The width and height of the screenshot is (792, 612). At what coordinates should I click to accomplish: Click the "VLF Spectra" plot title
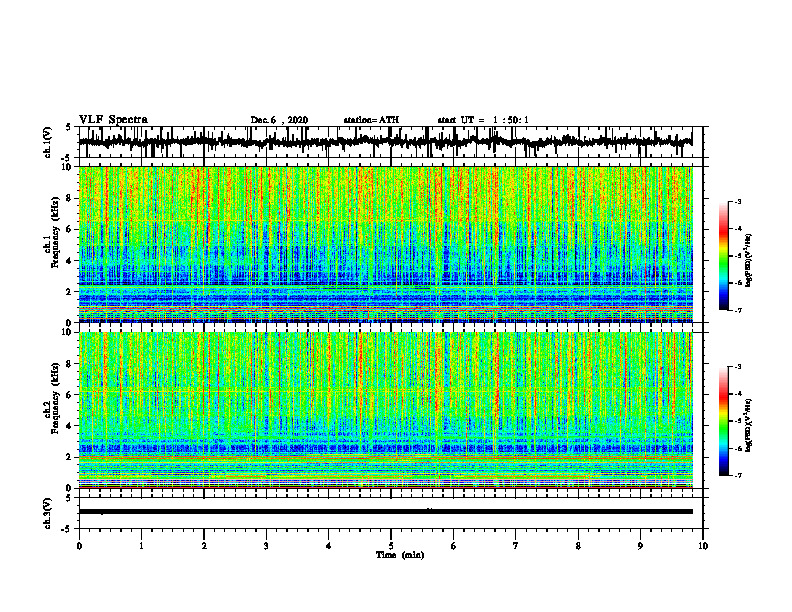click(113, 119)
